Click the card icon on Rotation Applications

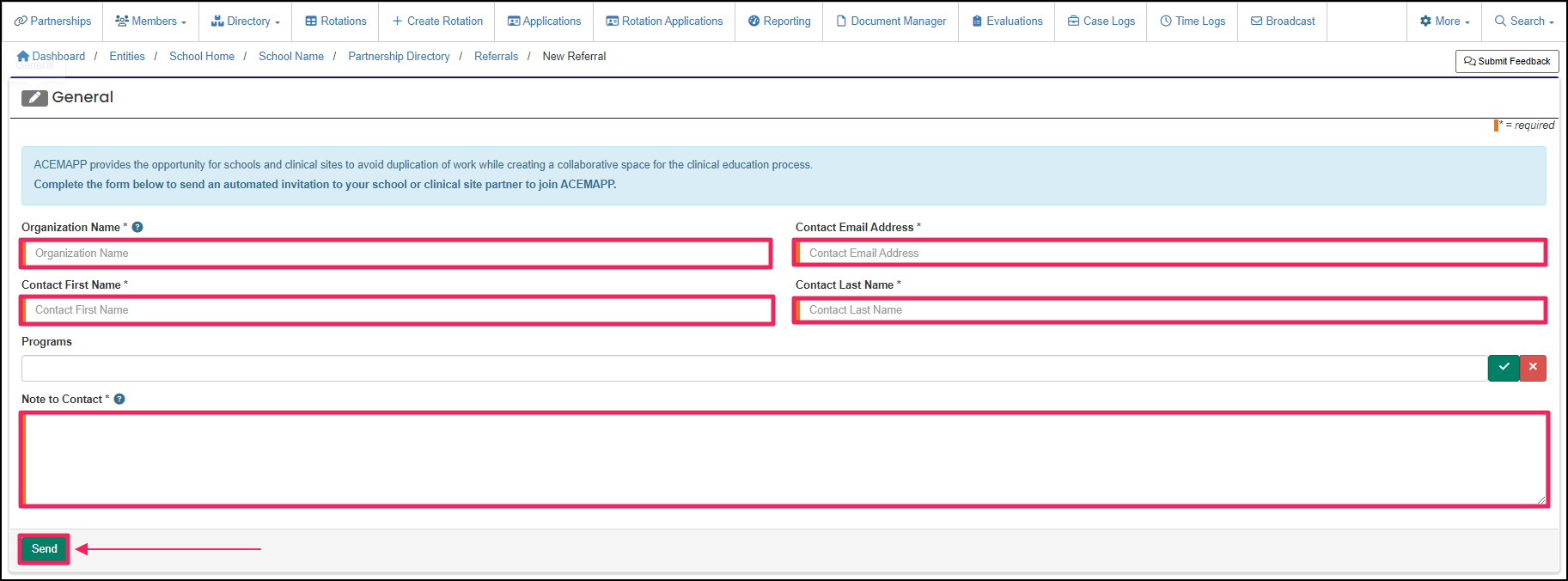613,21
